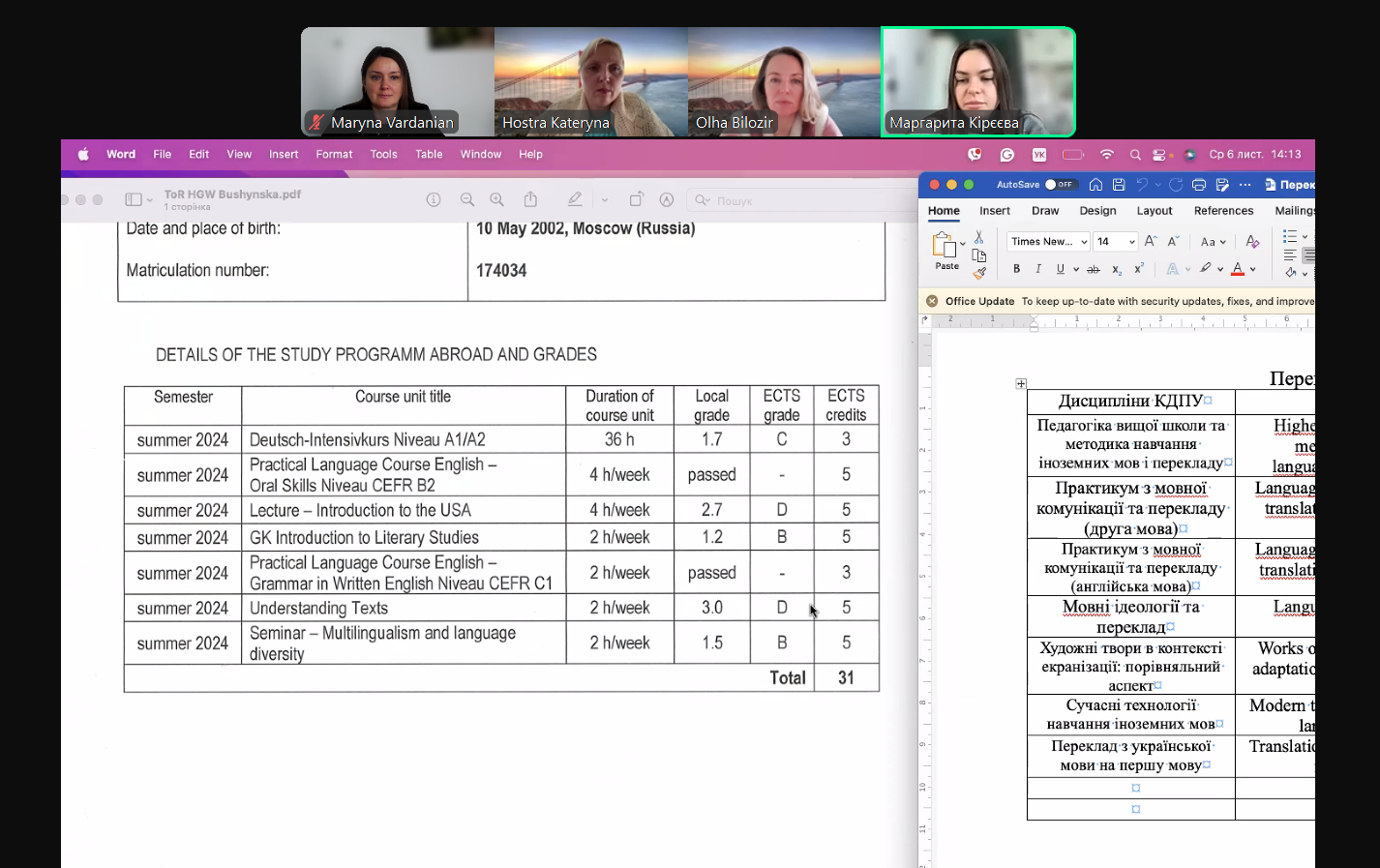Click the bullets list icon
Image resolution: width=1380 pixels, height=868 pixels.
1290,236
